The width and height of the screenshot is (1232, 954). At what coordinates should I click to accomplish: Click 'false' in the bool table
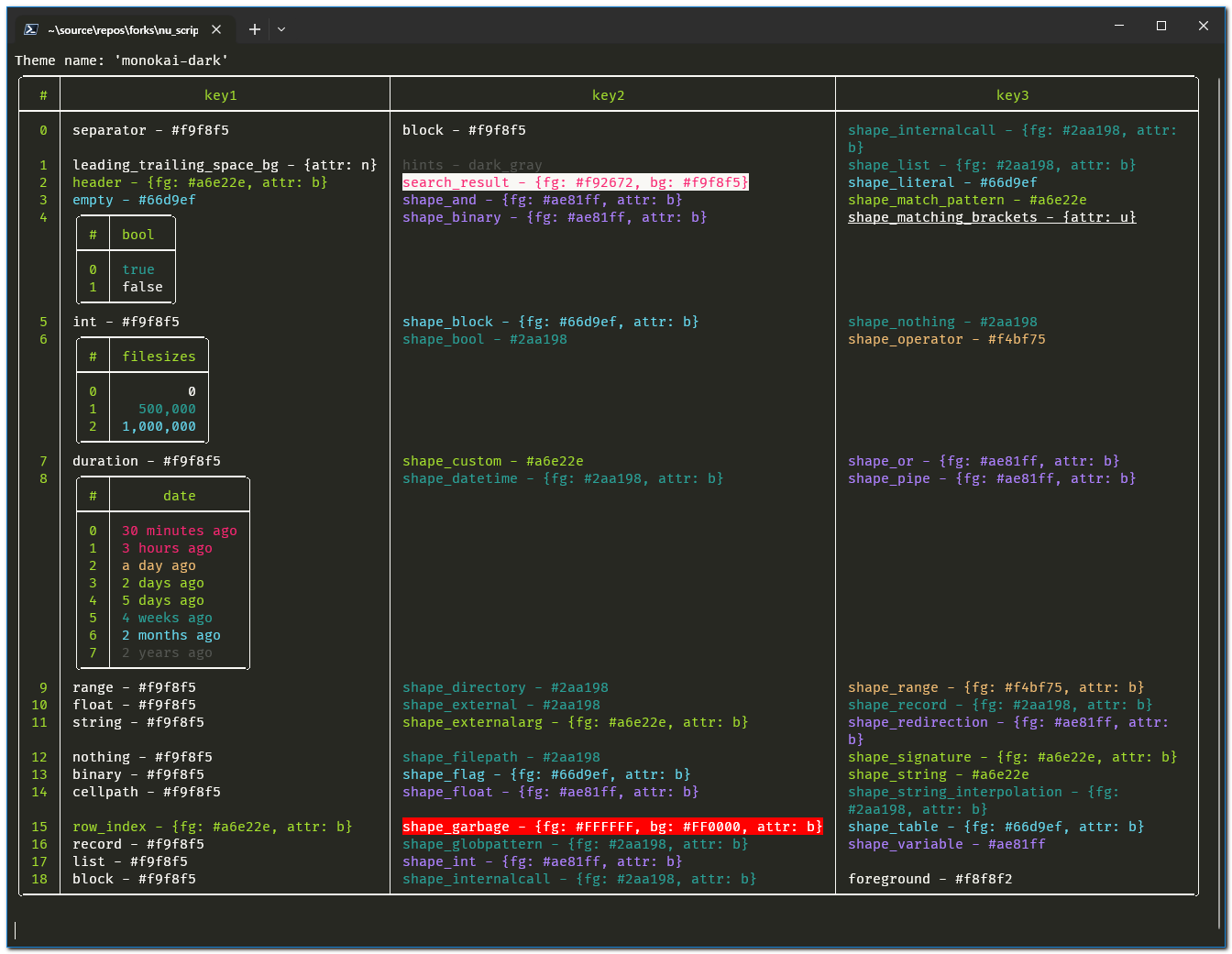click(143, 287)
